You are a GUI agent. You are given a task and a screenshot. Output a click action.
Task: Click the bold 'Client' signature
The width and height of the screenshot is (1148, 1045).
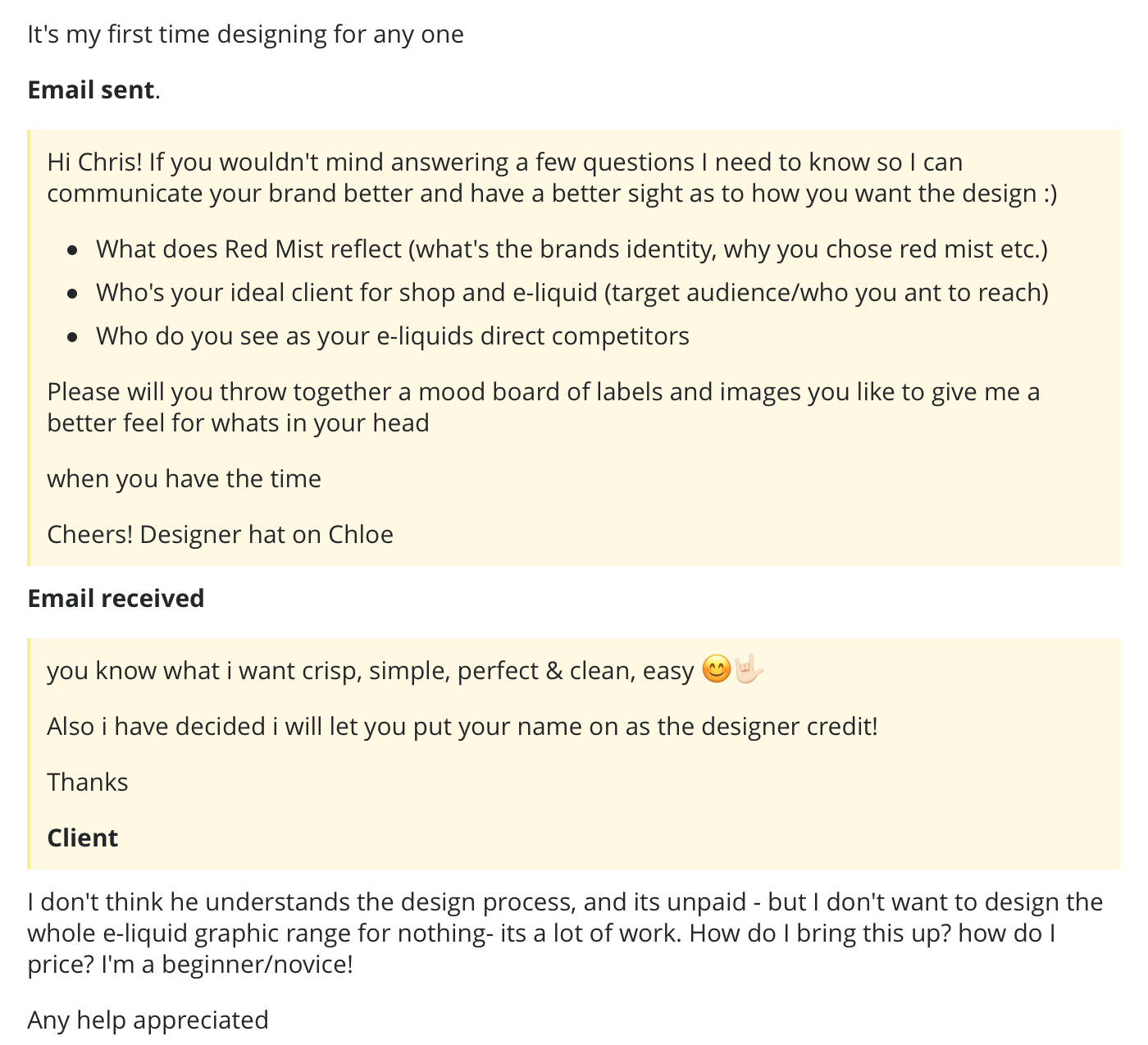coord(83,837)
